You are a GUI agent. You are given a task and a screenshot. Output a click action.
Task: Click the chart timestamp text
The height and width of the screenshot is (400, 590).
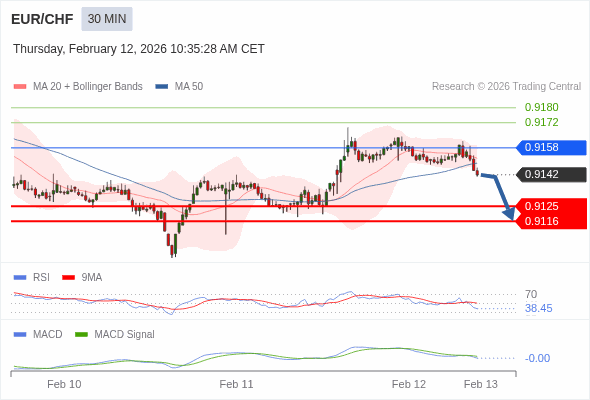point(139,49)
